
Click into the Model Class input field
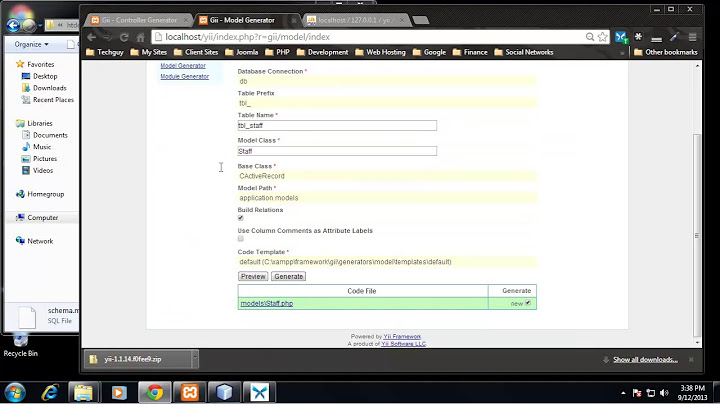[x=337, y=151]
